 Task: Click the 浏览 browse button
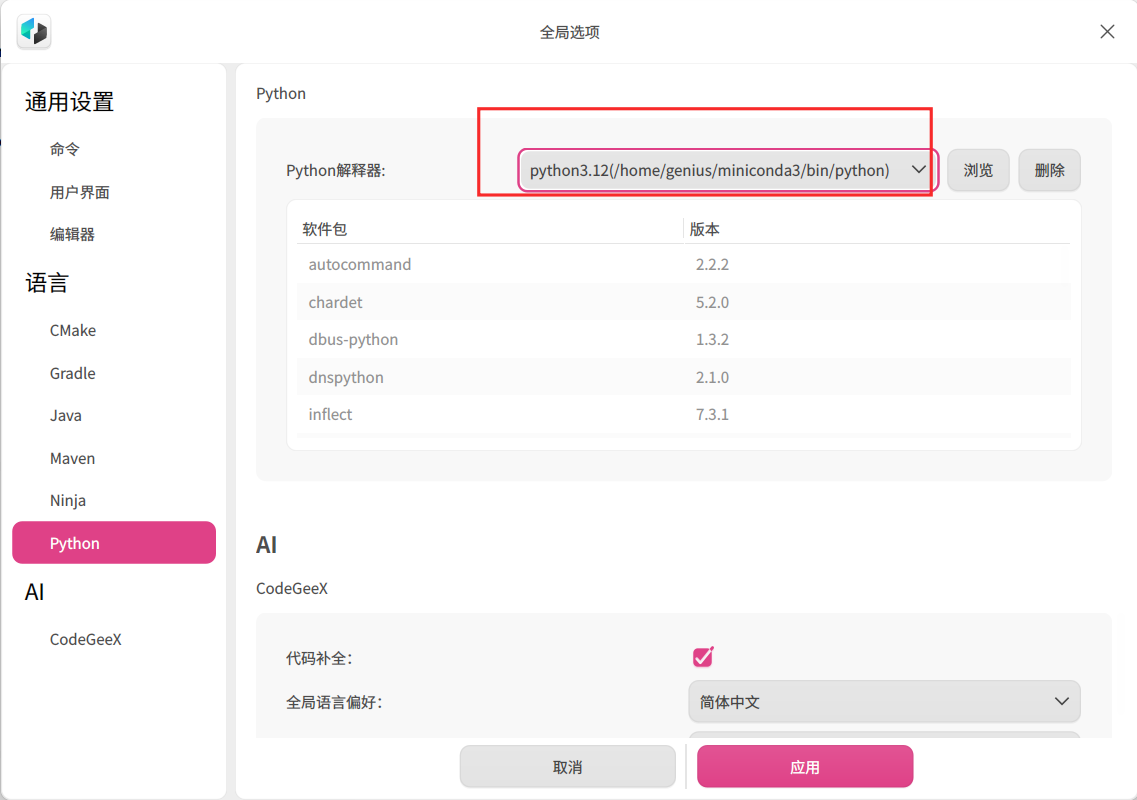(x=977, y=170)
